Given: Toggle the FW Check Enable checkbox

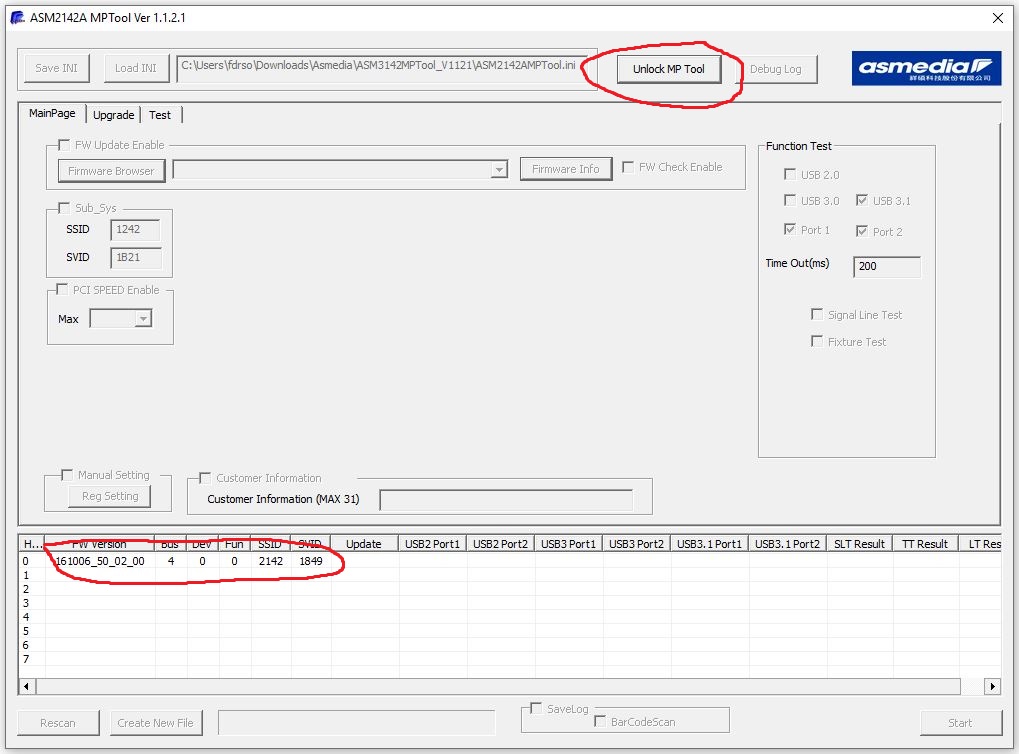Looking at the screenshot, I should pyautogui.click(x=628, y=167).
